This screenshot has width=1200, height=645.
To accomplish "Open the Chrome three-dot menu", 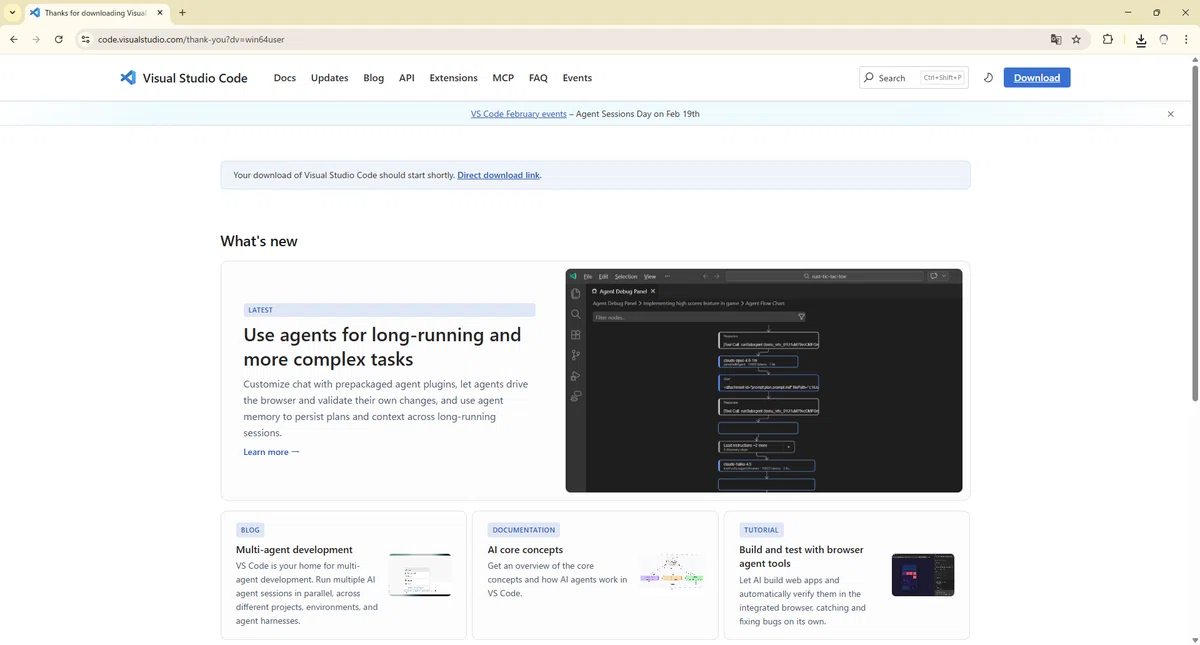I will point(1186,40).
